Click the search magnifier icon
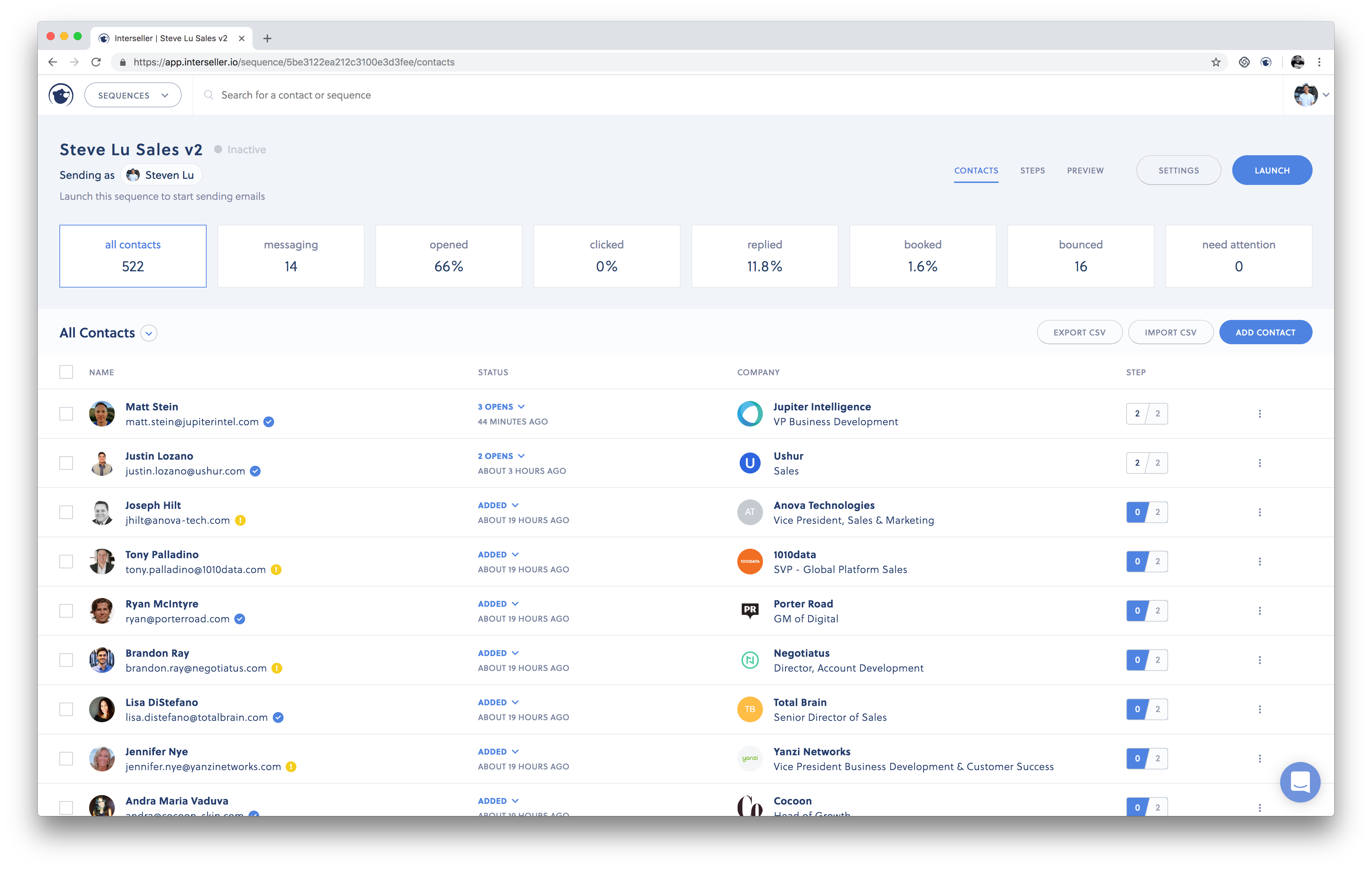This screenshot has height=870, width=1372. tap(209, 94)
